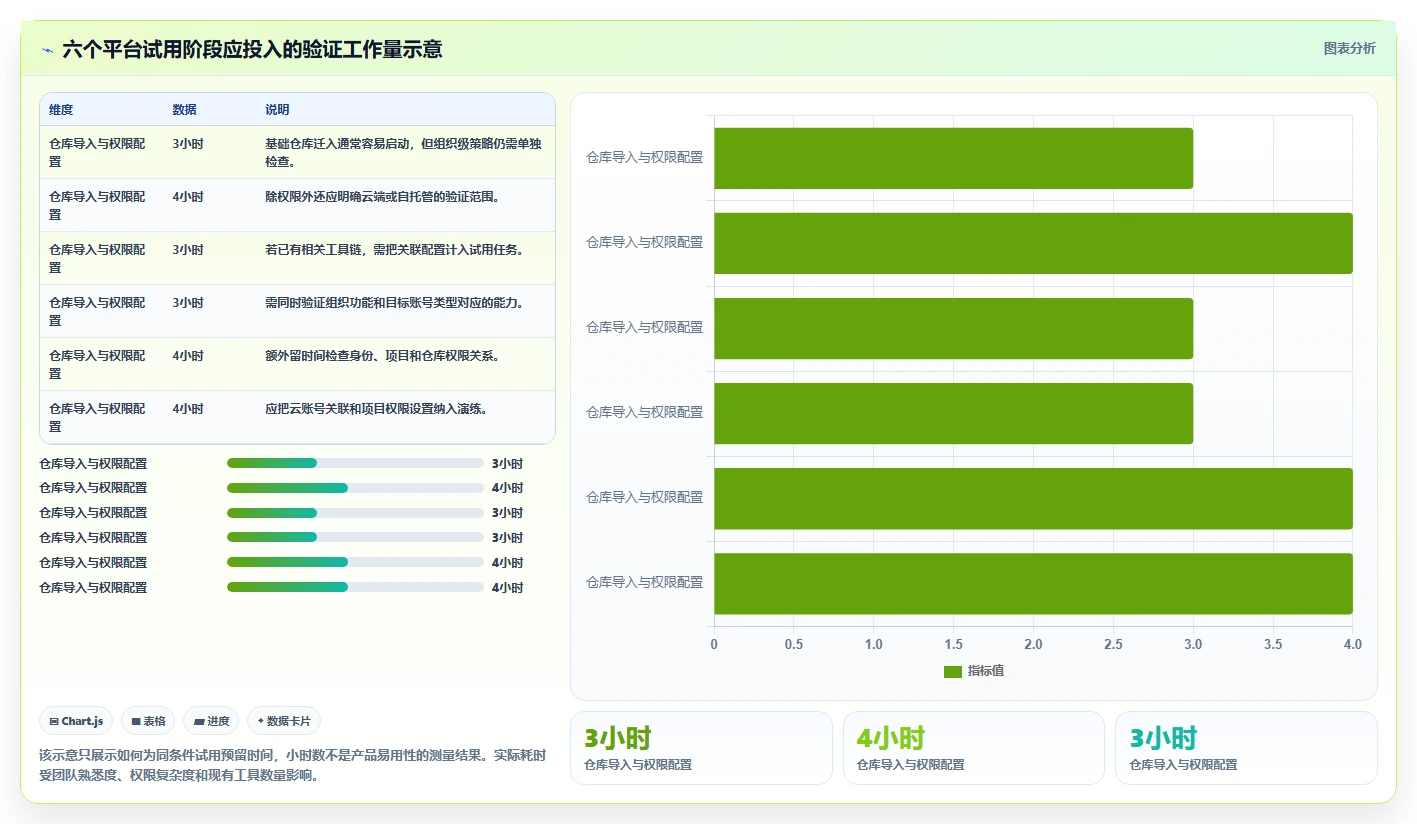Click the 数据 column header
The height and width of the screenshot is (824, 1417).
click(184, 110)
